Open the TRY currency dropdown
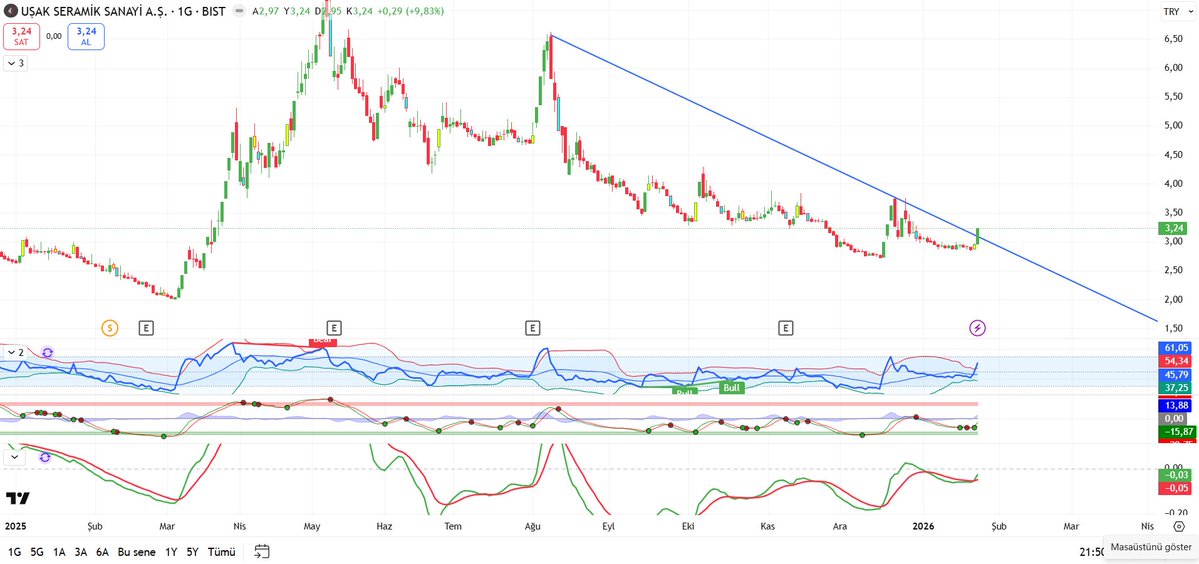 [1177, 11]
